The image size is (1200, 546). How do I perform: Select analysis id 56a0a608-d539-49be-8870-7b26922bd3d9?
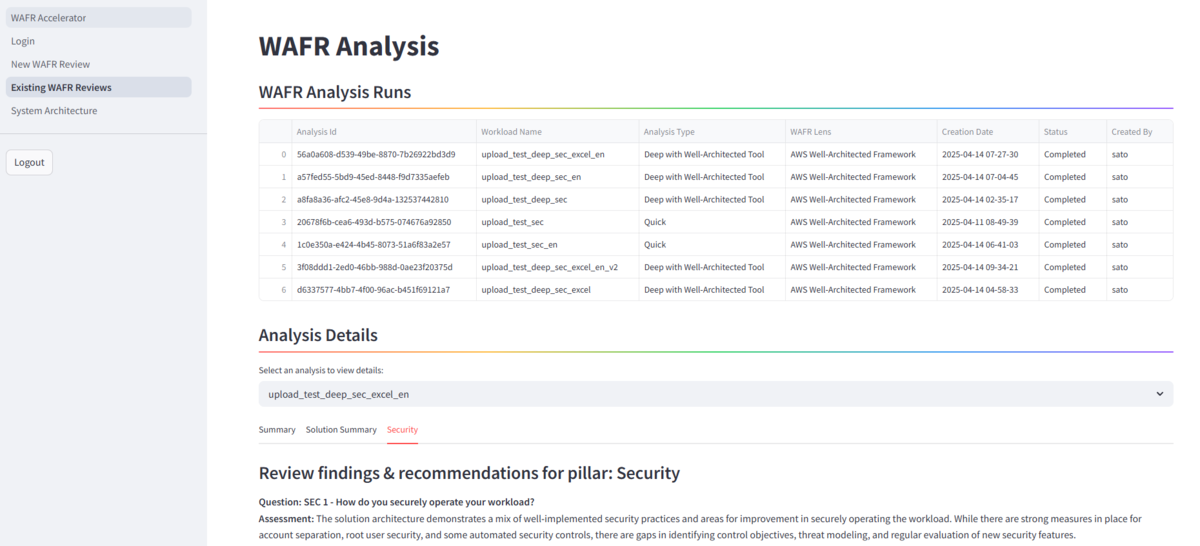click(383, 155)
